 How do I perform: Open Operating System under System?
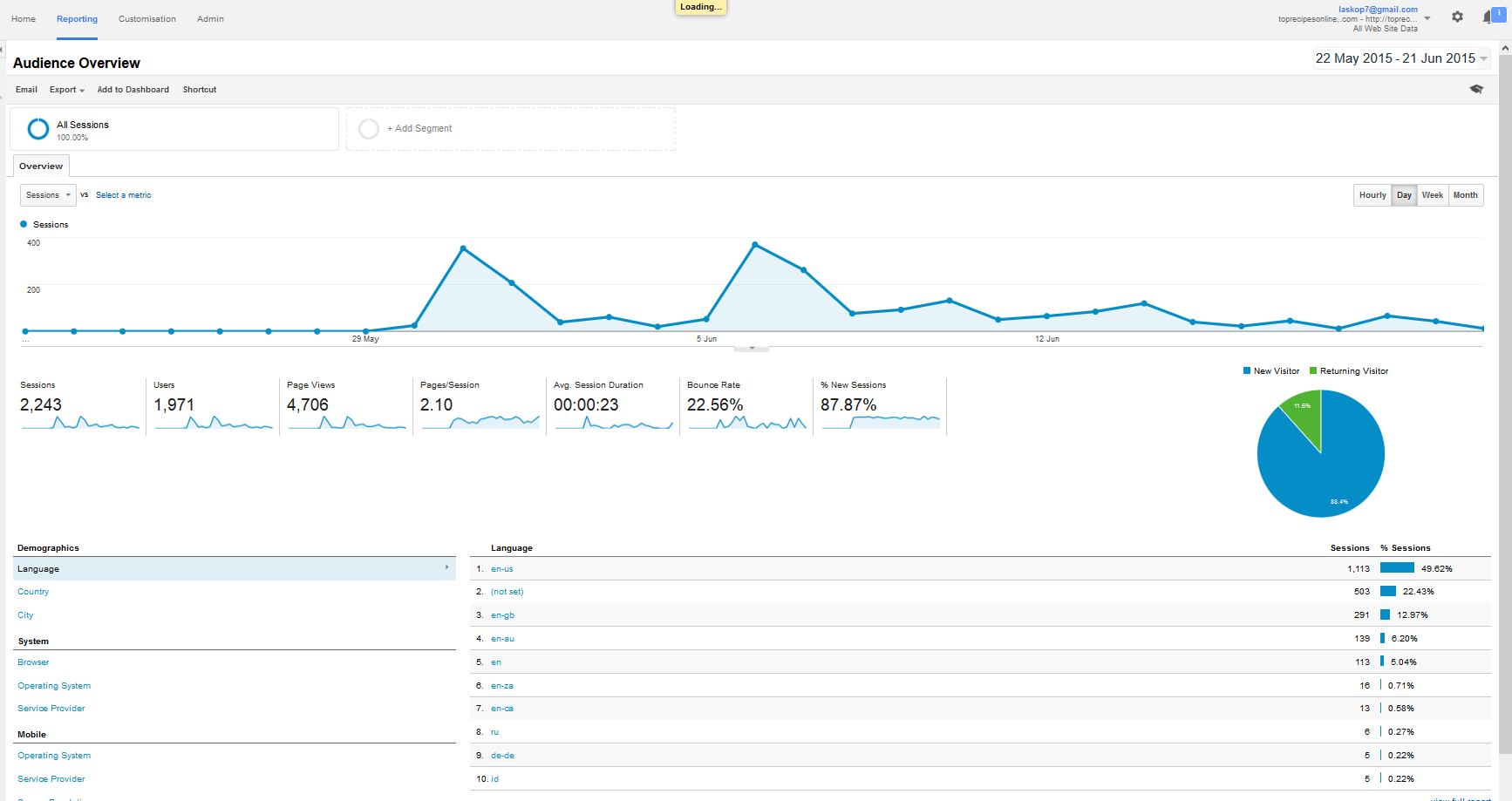[54, 686]
